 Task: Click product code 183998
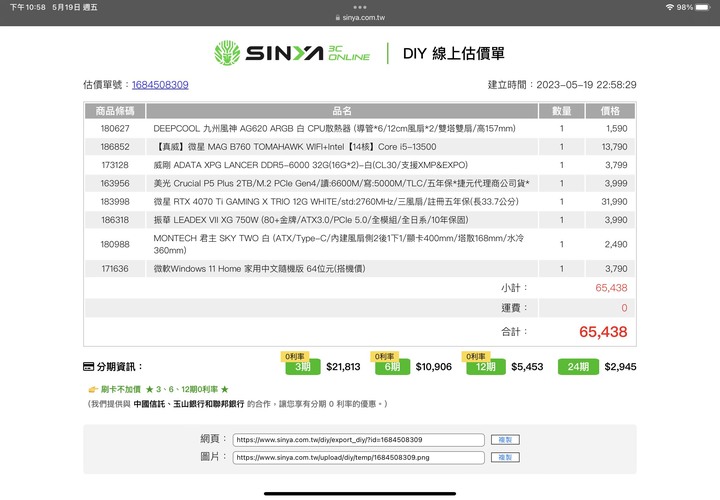click(115, 202)
